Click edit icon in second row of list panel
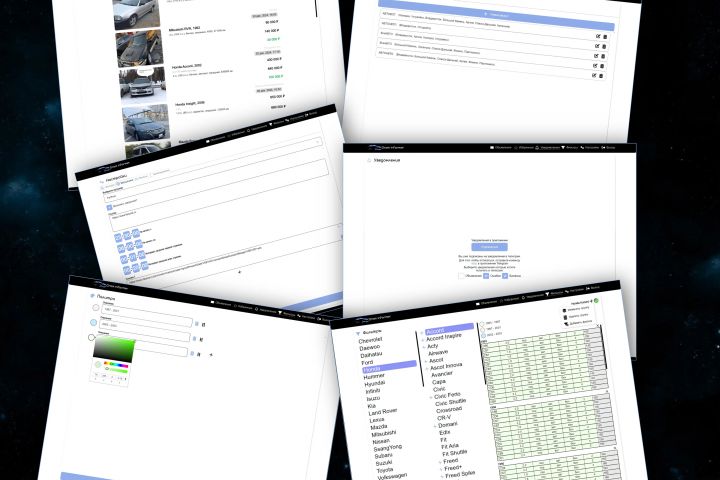 tap(597, 46)
